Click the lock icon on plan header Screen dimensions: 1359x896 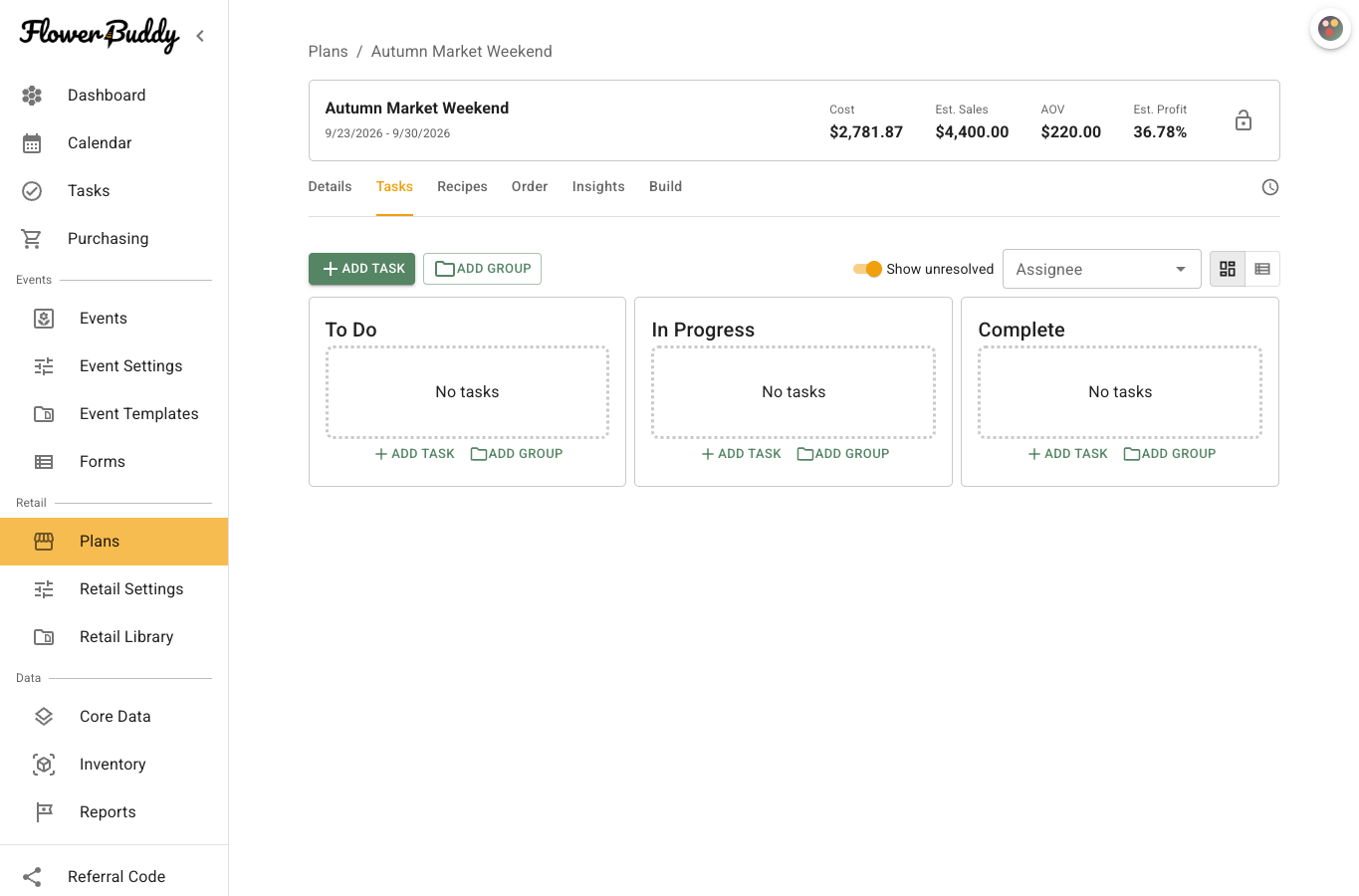point(1244,120)
